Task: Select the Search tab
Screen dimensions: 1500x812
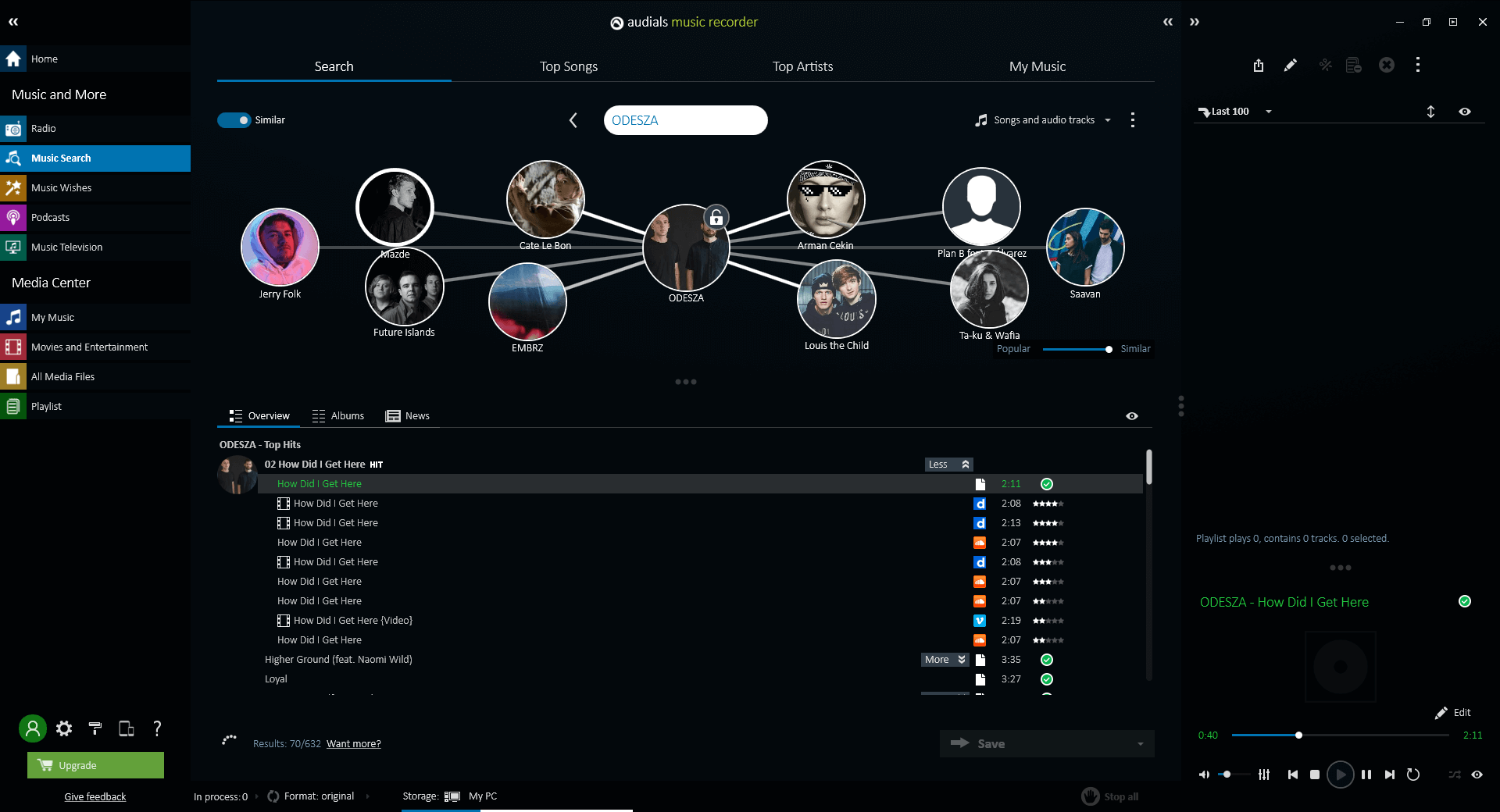Action: (x=334, y=66)
